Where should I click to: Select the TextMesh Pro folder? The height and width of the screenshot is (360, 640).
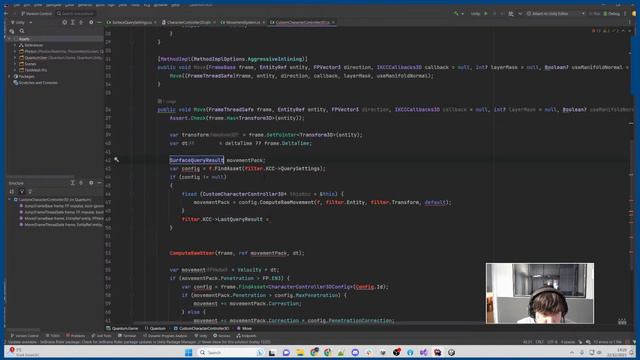[x=36, y=70]
